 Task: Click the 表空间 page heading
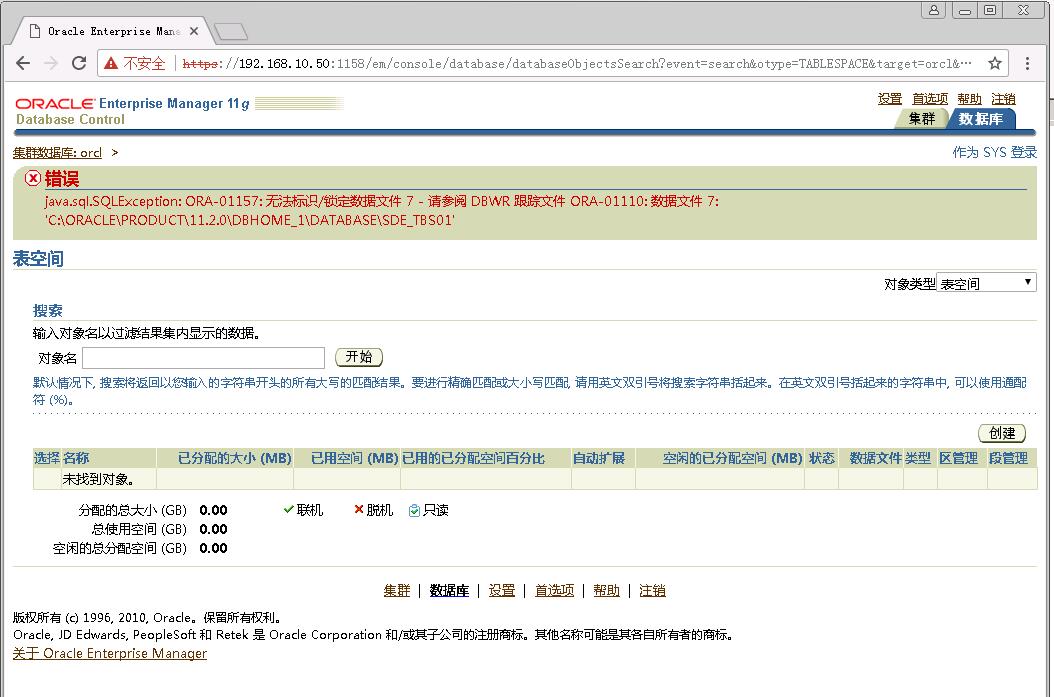(x=38, y=259)
